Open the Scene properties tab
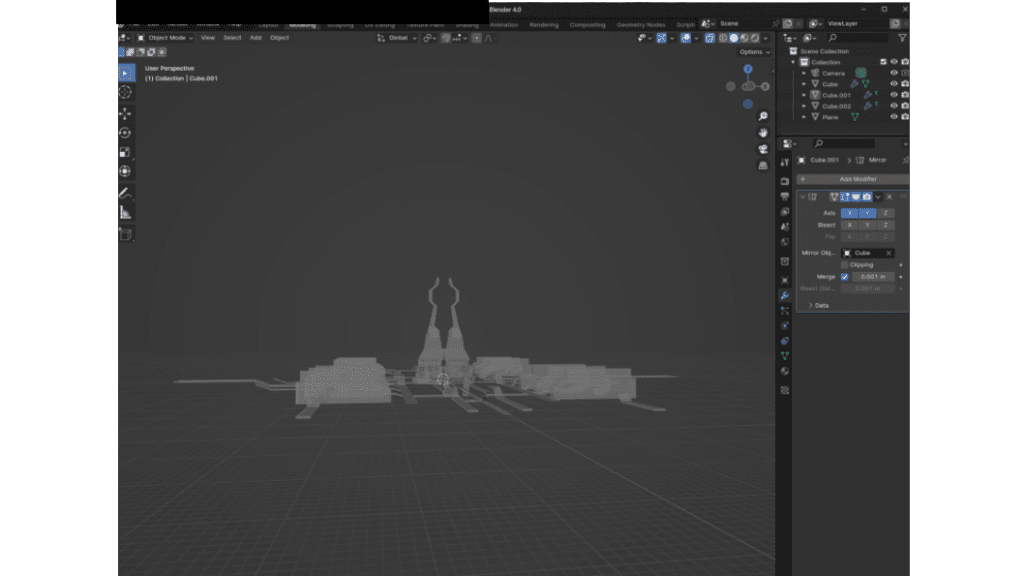The width and height of the screenshot is (1024, 576). click(x=785, y=227)
